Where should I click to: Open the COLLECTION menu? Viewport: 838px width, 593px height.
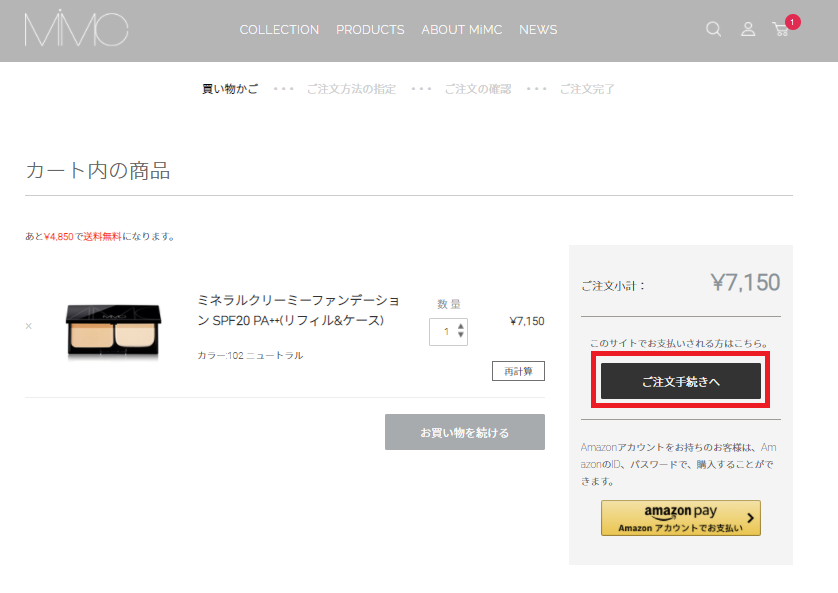[279, 30]
